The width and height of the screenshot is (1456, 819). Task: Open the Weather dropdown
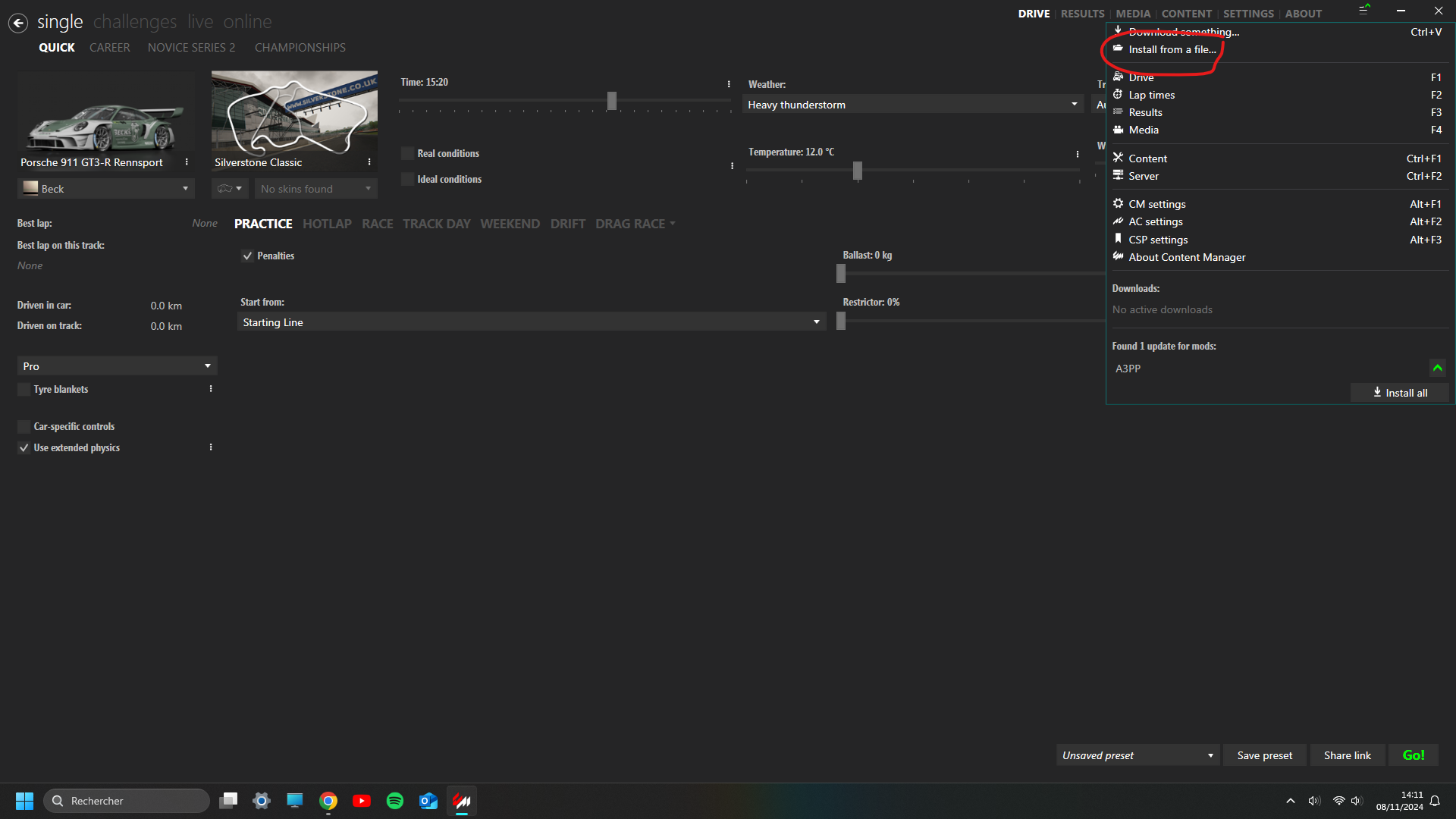pyautogui.click(x=913, y=105)
